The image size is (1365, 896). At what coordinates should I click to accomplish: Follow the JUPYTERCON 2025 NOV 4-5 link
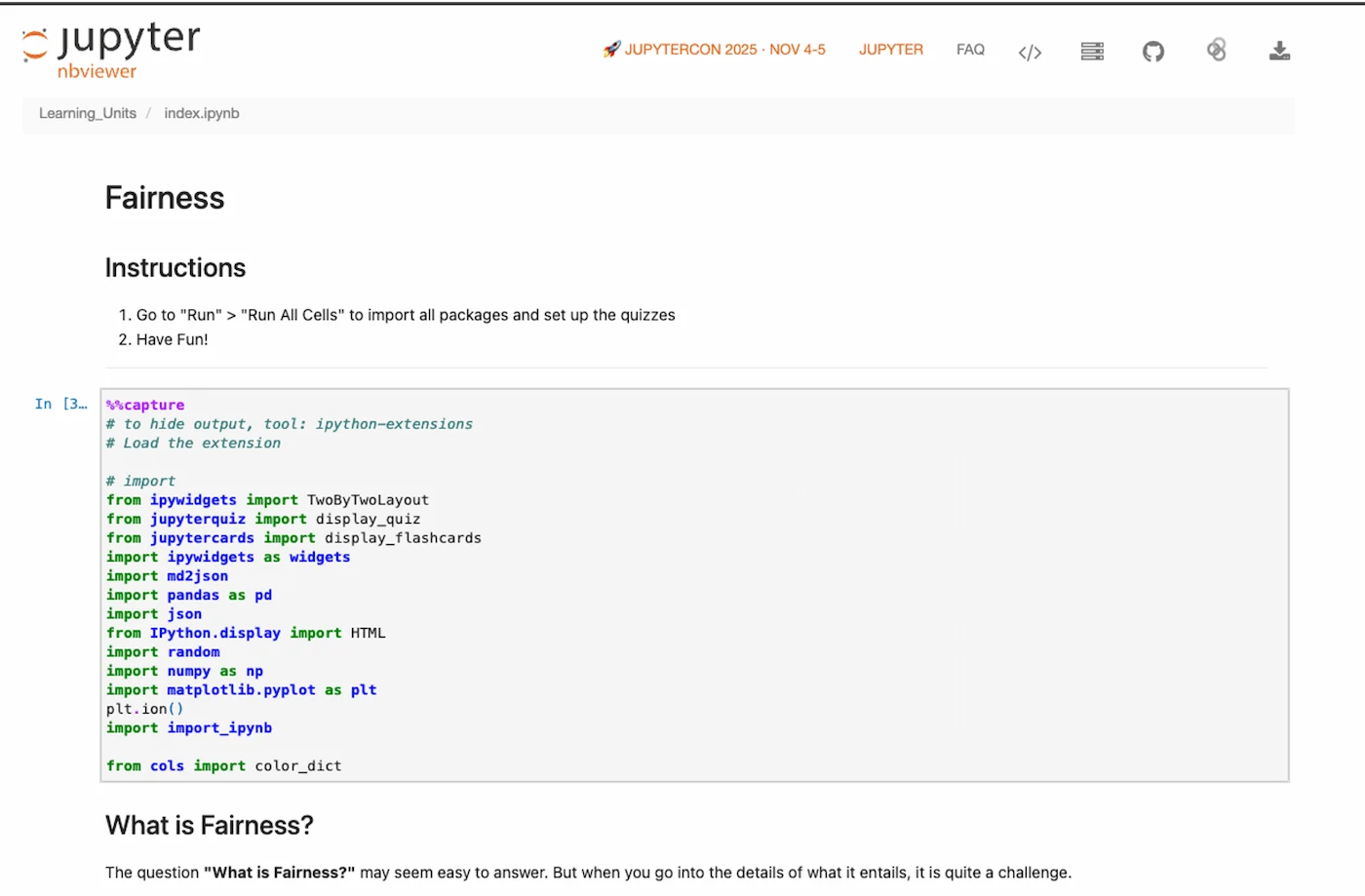tap(721, 49)
